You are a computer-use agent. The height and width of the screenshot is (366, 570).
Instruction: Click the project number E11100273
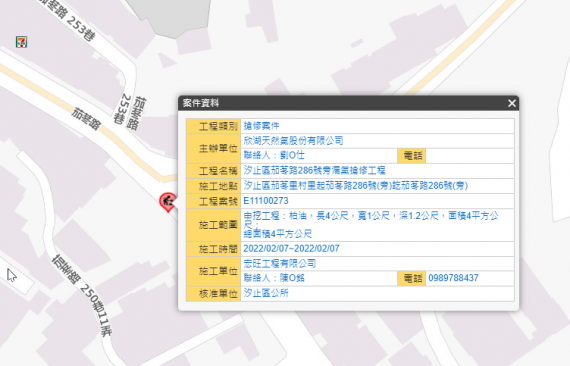[x=266, y=201]
